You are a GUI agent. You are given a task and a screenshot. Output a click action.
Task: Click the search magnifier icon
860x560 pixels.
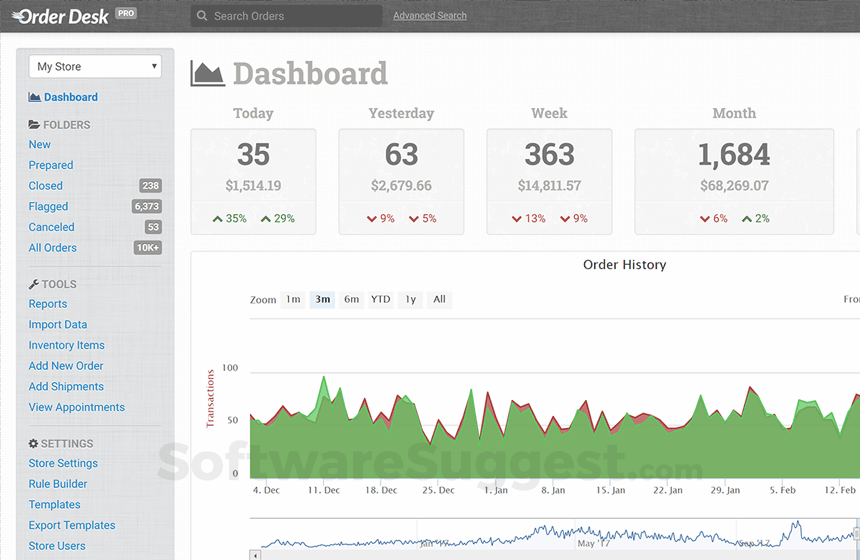(x=202, y=16)
